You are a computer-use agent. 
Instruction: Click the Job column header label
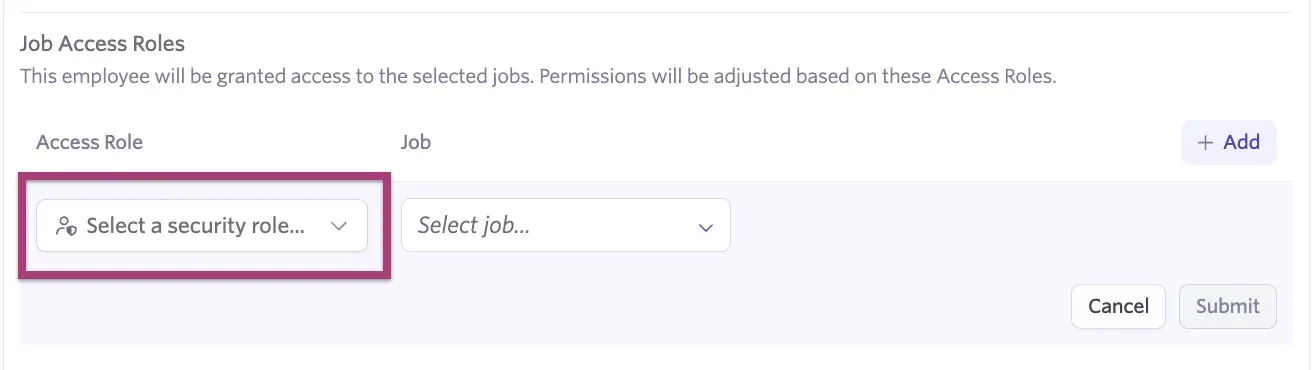tap(416, 142)
